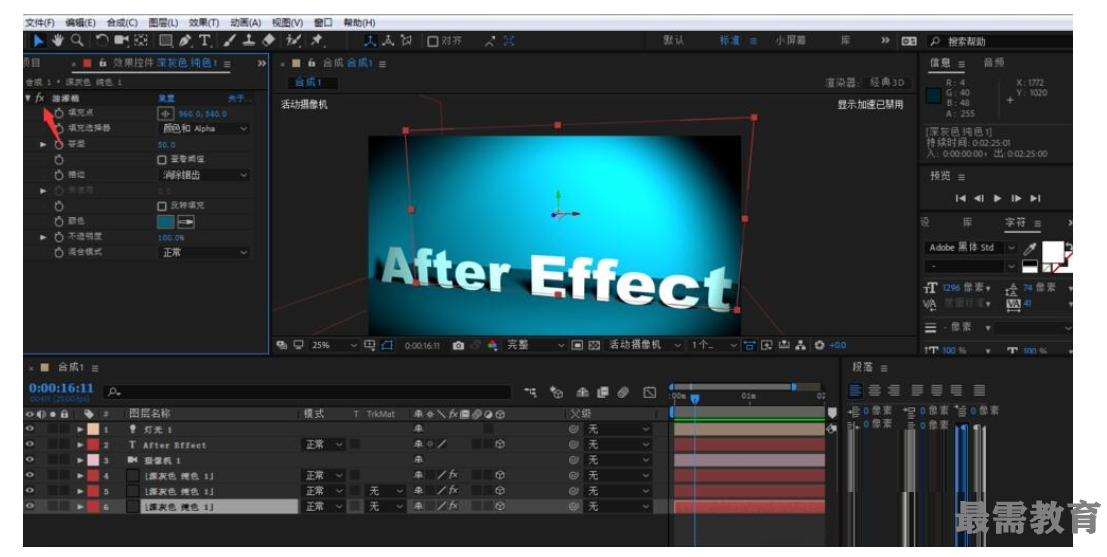
Task: Hide layer 6 eye visibility toggle
Action: click(30, 506)
